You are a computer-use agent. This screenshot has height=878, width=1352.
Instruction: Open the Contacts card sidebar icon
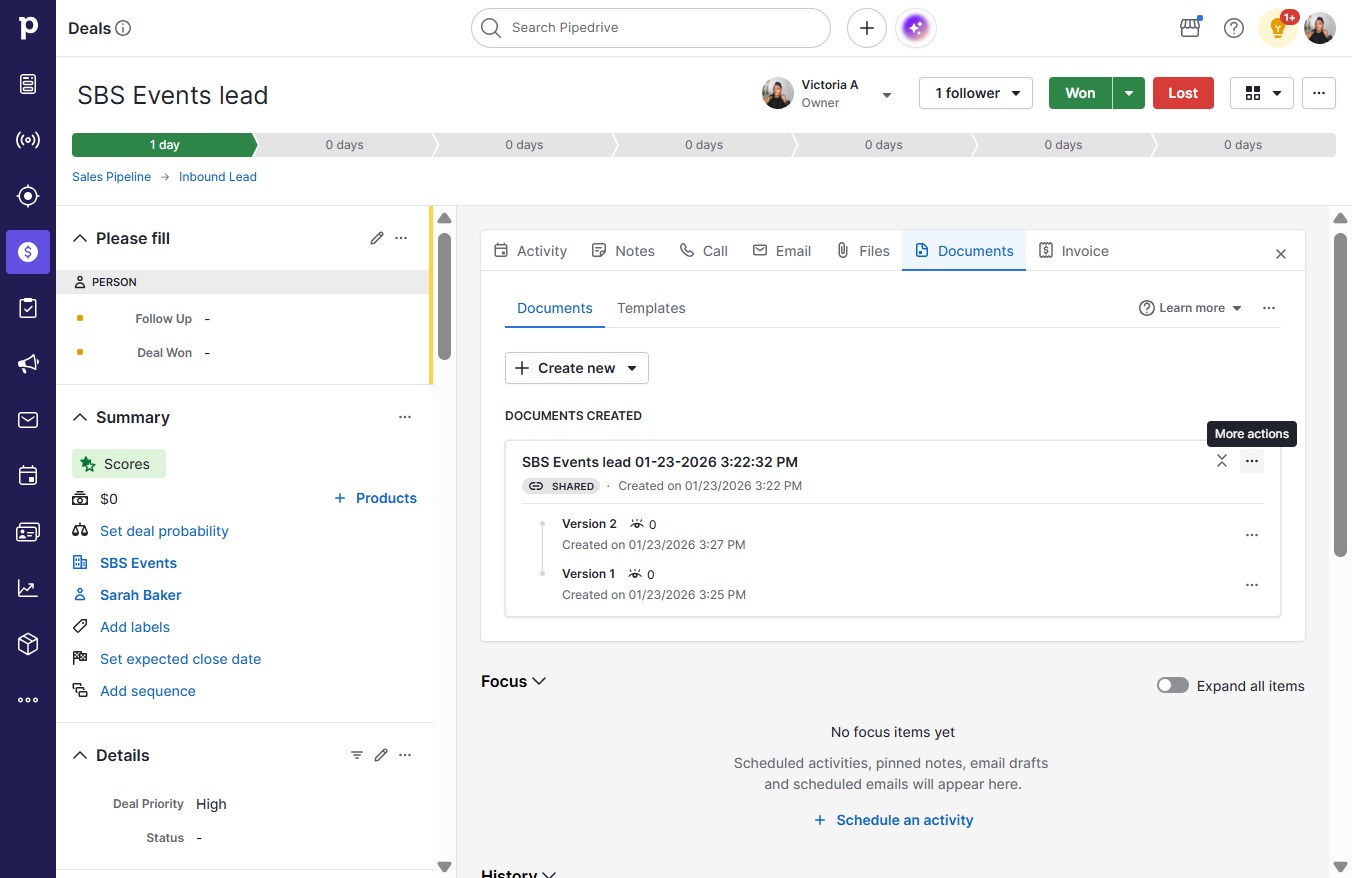tap(28, 532)
